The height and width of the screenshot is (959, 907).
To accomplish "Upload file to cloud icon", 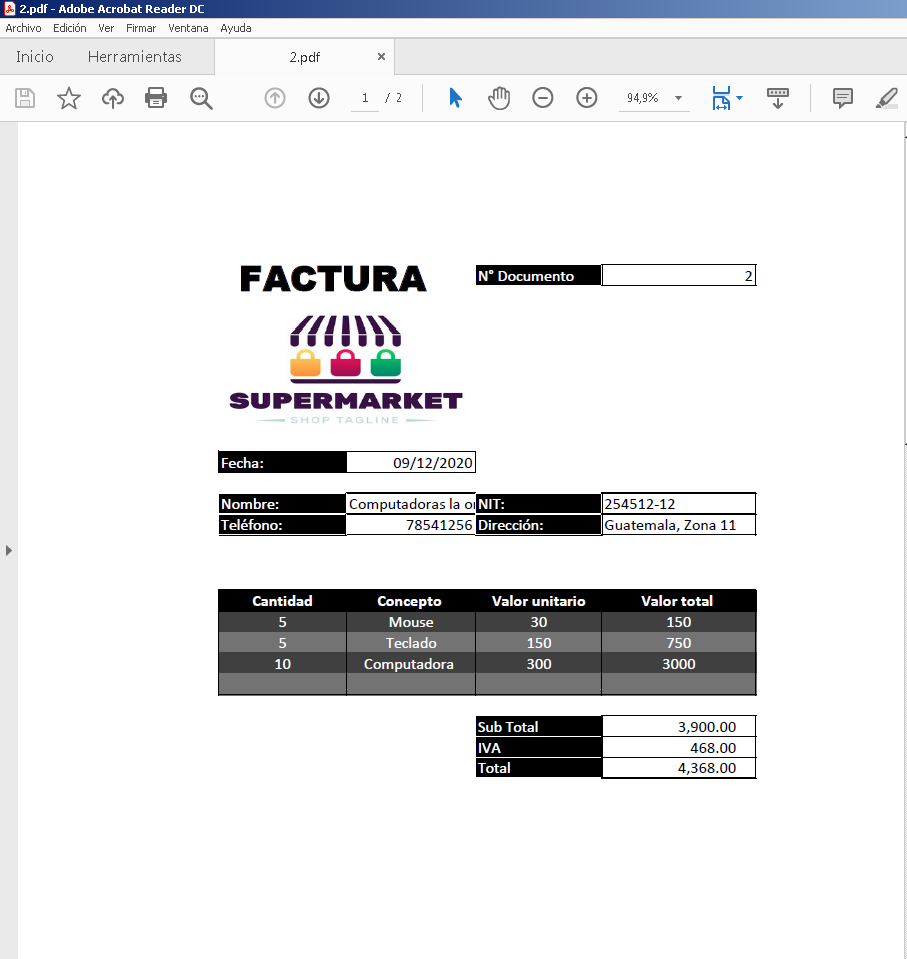I will pos(113,98).
